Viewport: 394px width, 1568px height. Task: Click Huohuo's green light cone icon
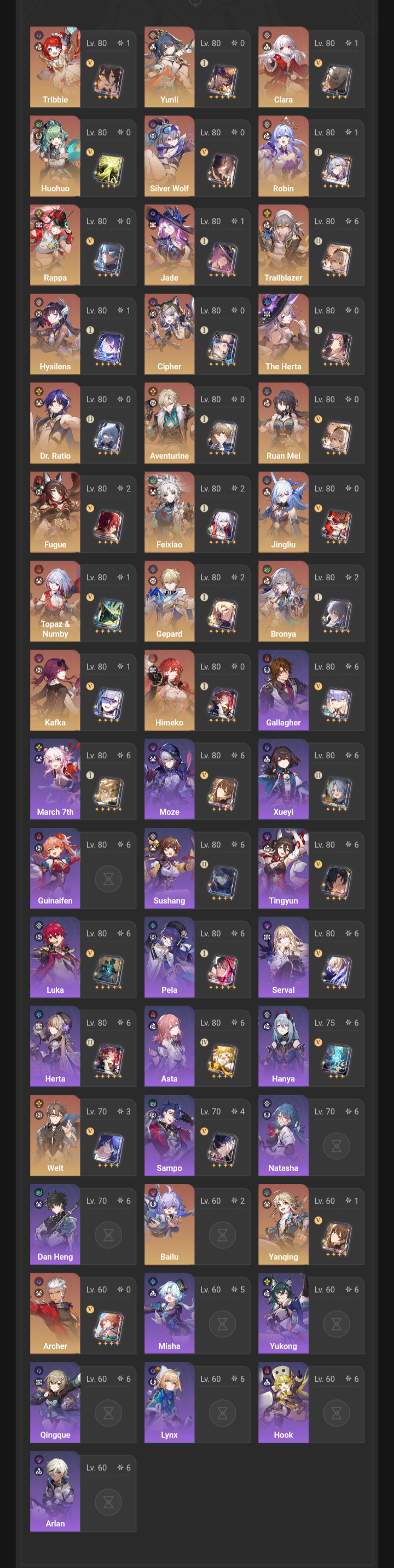pyautogui.click(x=108, y=169)
